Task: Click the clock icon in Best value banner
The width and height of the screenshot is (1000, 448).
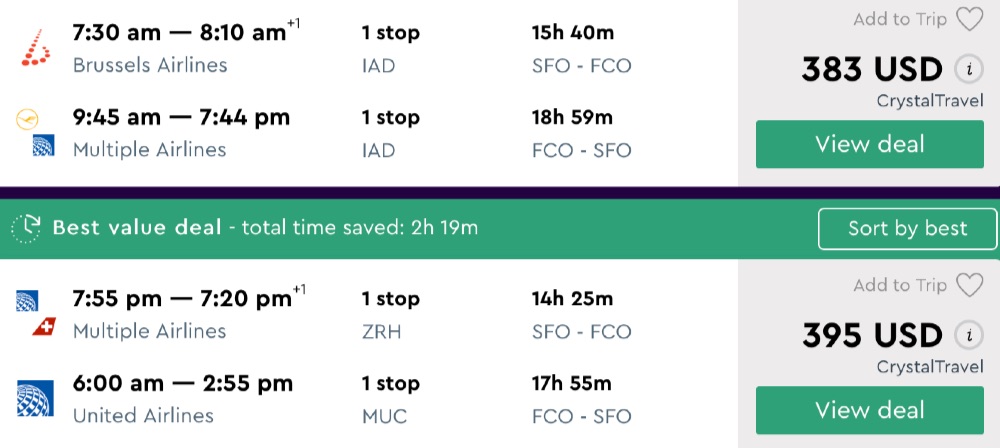Action: [x=29, y=228]
